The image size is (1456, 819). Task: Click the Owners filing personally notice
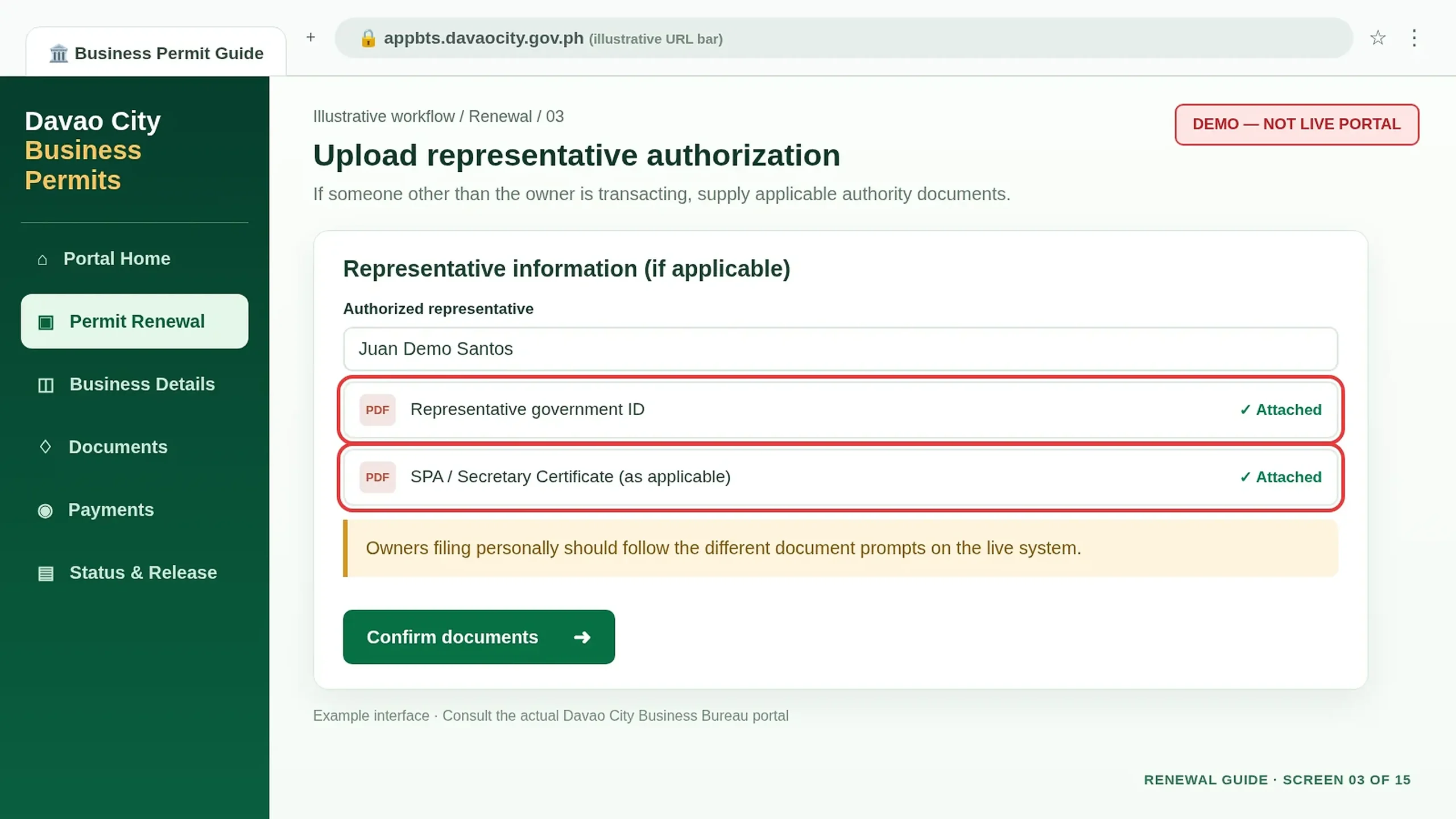click(x=841, y=548)
